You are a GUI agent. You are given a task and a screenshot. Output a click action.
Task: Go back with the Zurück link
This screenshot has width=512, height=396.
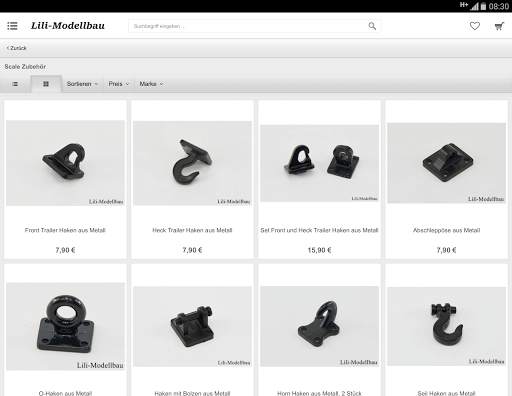16,48
